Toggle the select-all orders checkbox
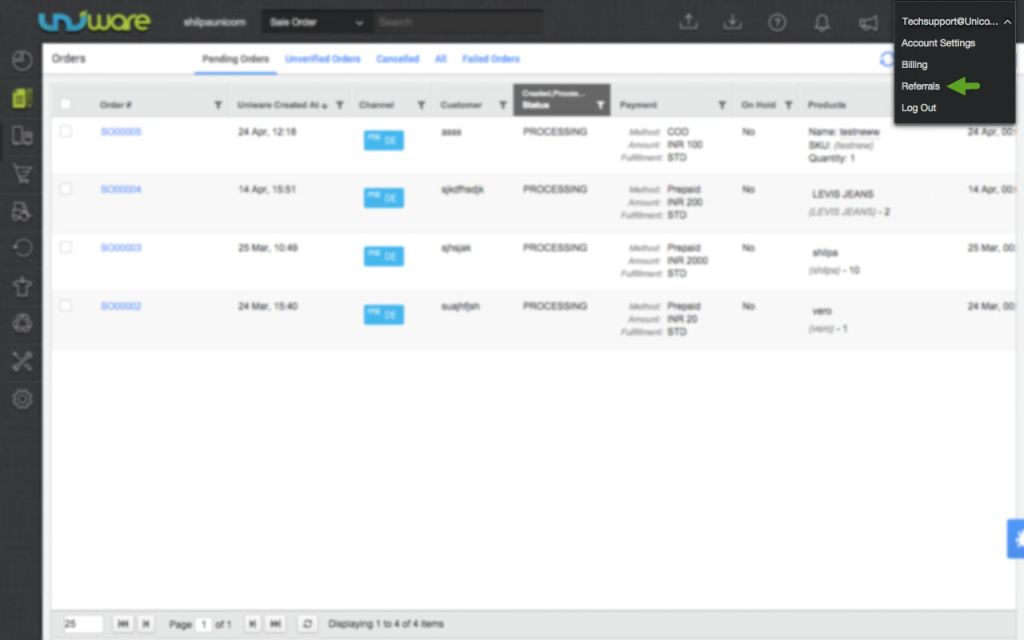This screenshot has width=1024, height=640. pos(65,104)
